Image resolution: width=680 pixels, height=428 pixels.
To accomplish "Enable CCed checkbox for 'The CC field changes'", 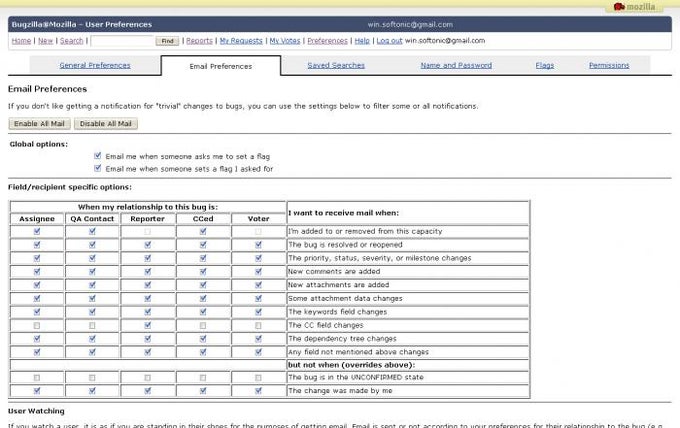I will tap(203, 326).
